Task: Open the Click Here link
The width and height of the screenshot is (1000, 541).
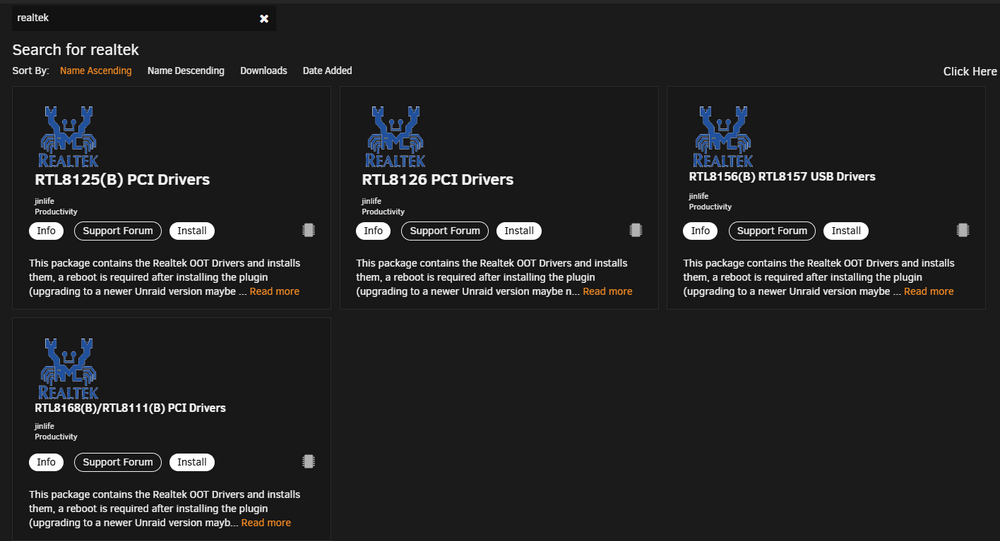Action: click(x=970, y=71)
